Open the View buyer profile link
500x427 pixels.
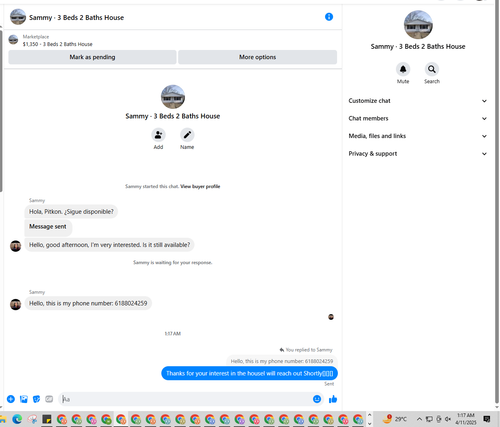200,186
